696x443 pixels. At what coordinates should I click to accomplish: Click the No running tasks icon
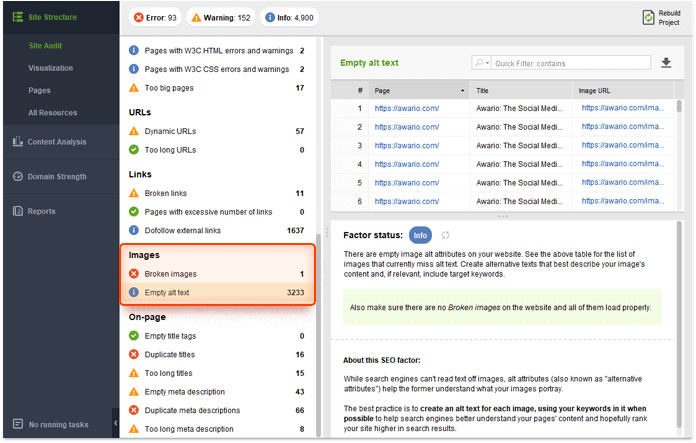point(18,424)
